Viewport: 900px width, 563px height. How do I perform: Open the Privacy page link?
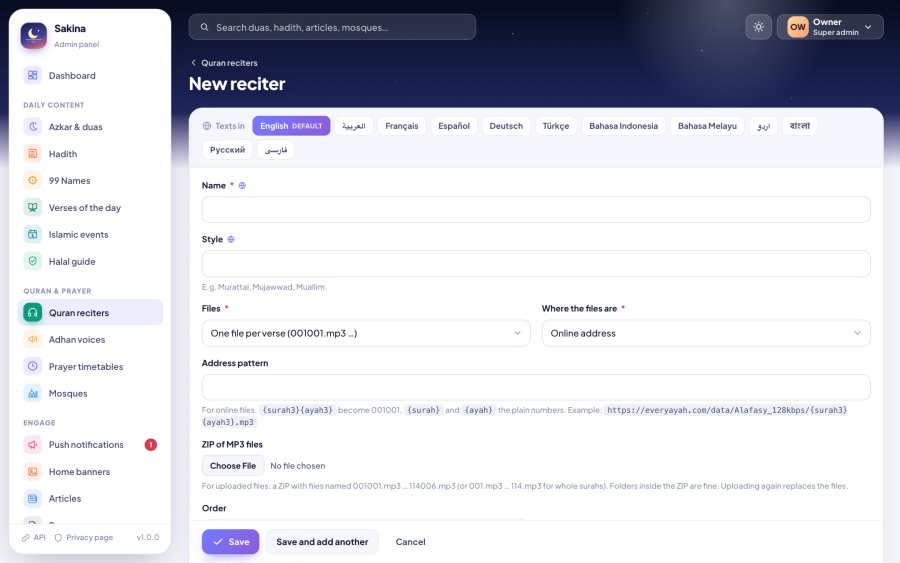pos(84,537)
